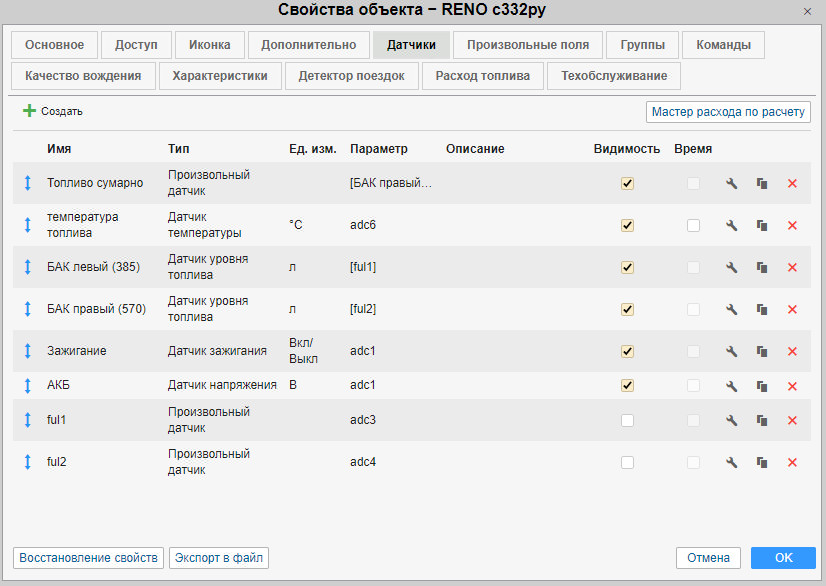This screenshot has width=826, height=586.
Task: Enable Время checkbox for температура топлива
Action: click(x=693, y=226)
